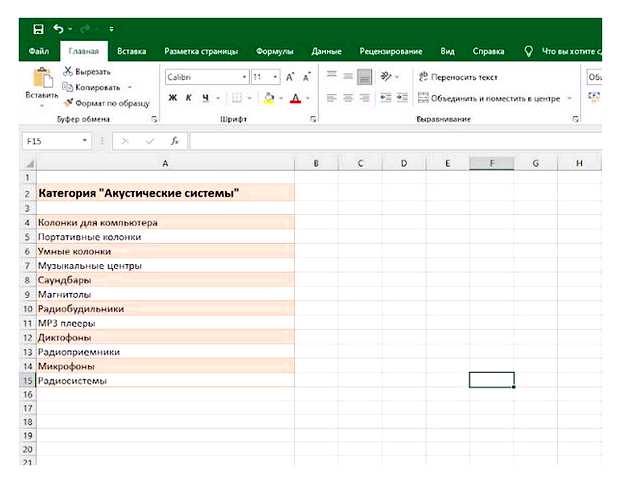This screenshot has height=485, width=620.
Task: Select cell Колонки для компьютера
Action: [x=165, y=223]
